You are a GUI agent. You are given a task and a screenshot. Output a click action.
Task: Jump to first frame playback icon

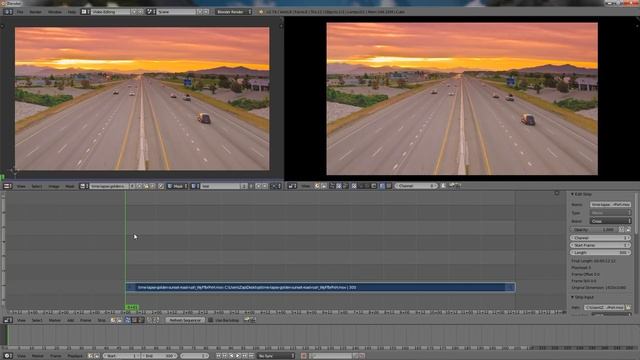[x=219, y=356]
